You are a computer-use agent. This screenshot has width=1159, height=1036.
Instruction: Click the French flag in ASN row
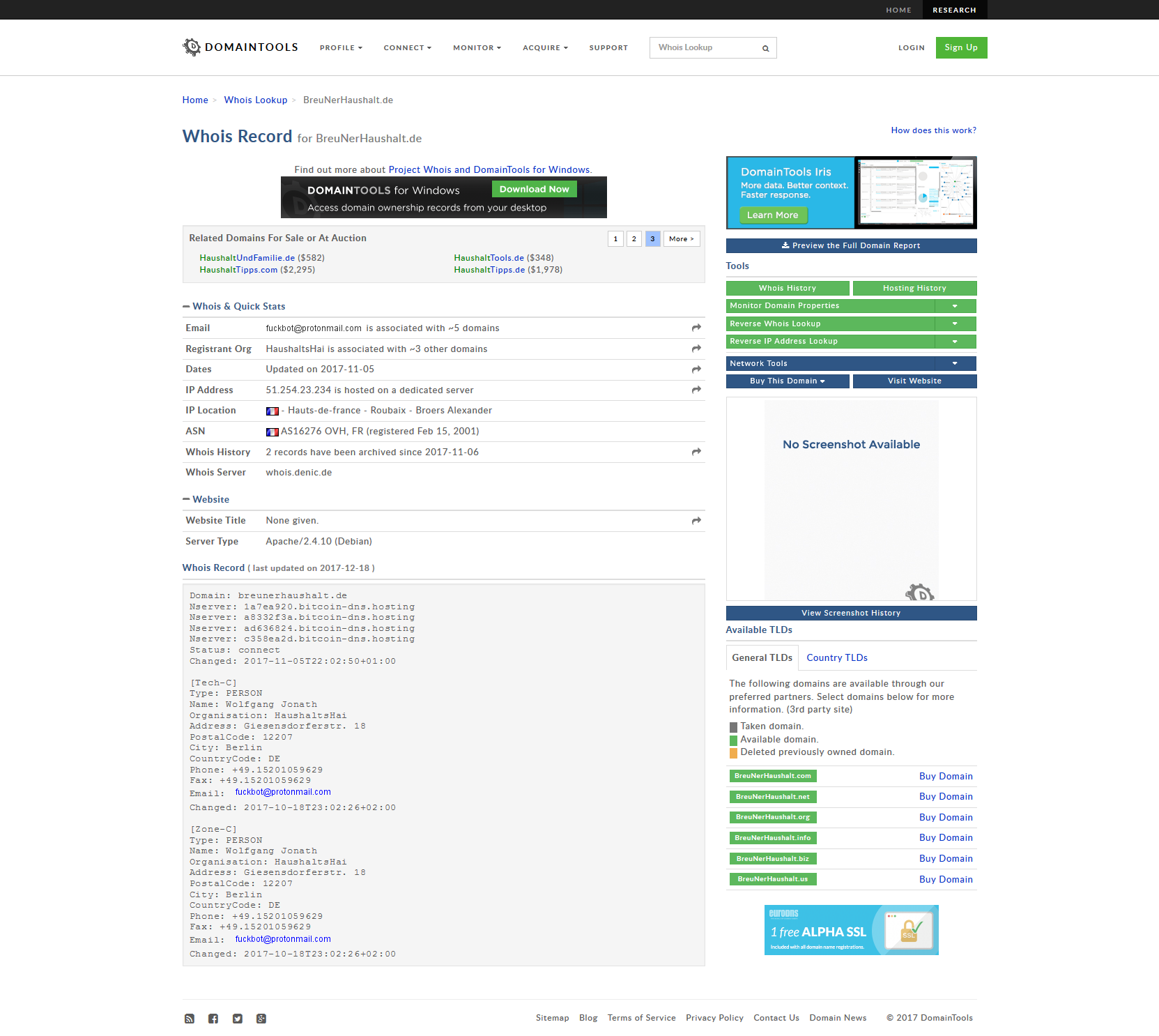click(273, 432)
